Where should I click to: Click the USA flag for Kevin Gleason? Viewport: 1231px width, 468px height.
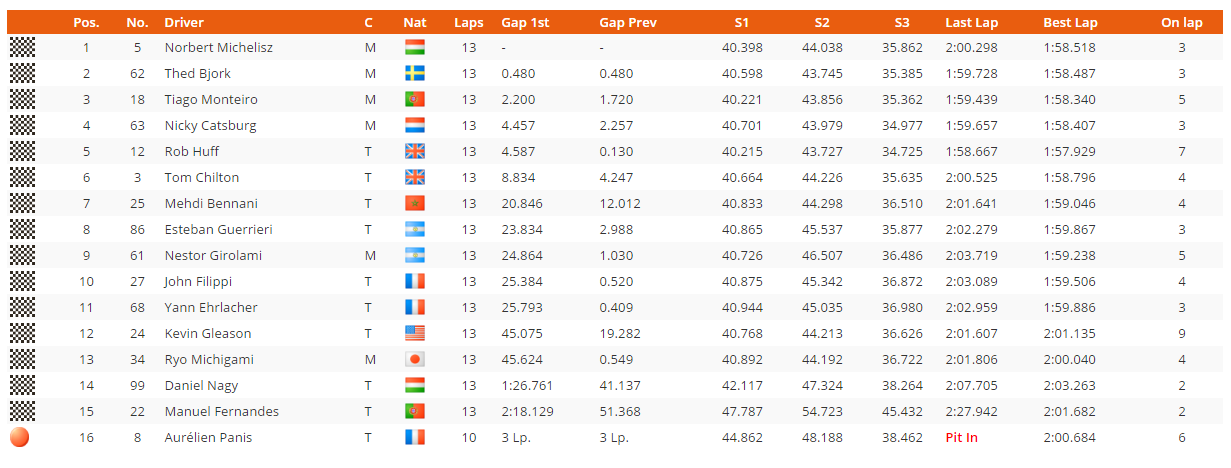coord(415,333)
